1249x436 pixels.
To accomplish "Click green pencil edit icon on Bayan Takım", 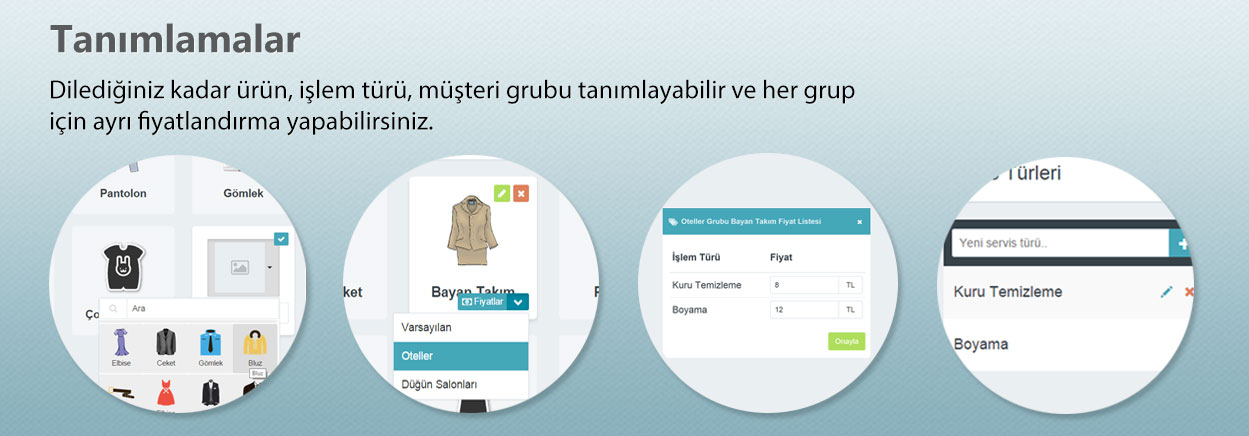I will point(502,193).
